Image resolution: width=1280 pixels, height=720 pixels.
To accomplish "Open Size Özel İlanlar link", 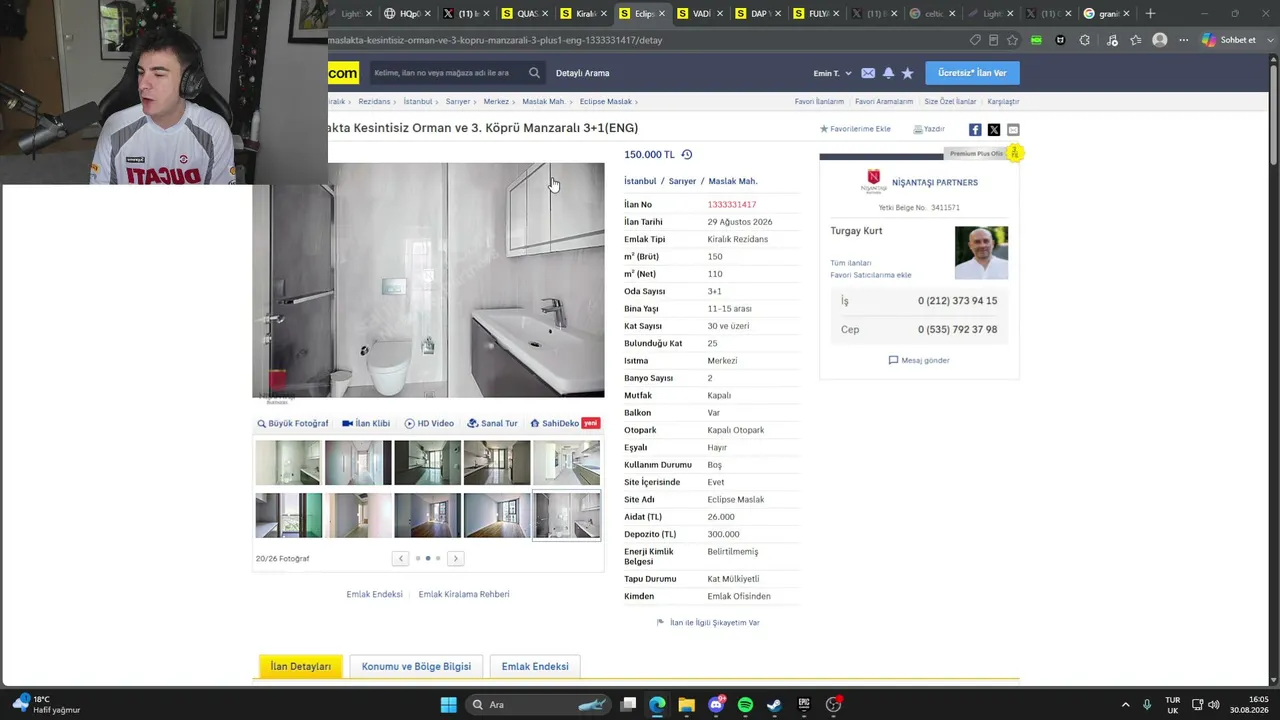I will click(x=950, y=101).
